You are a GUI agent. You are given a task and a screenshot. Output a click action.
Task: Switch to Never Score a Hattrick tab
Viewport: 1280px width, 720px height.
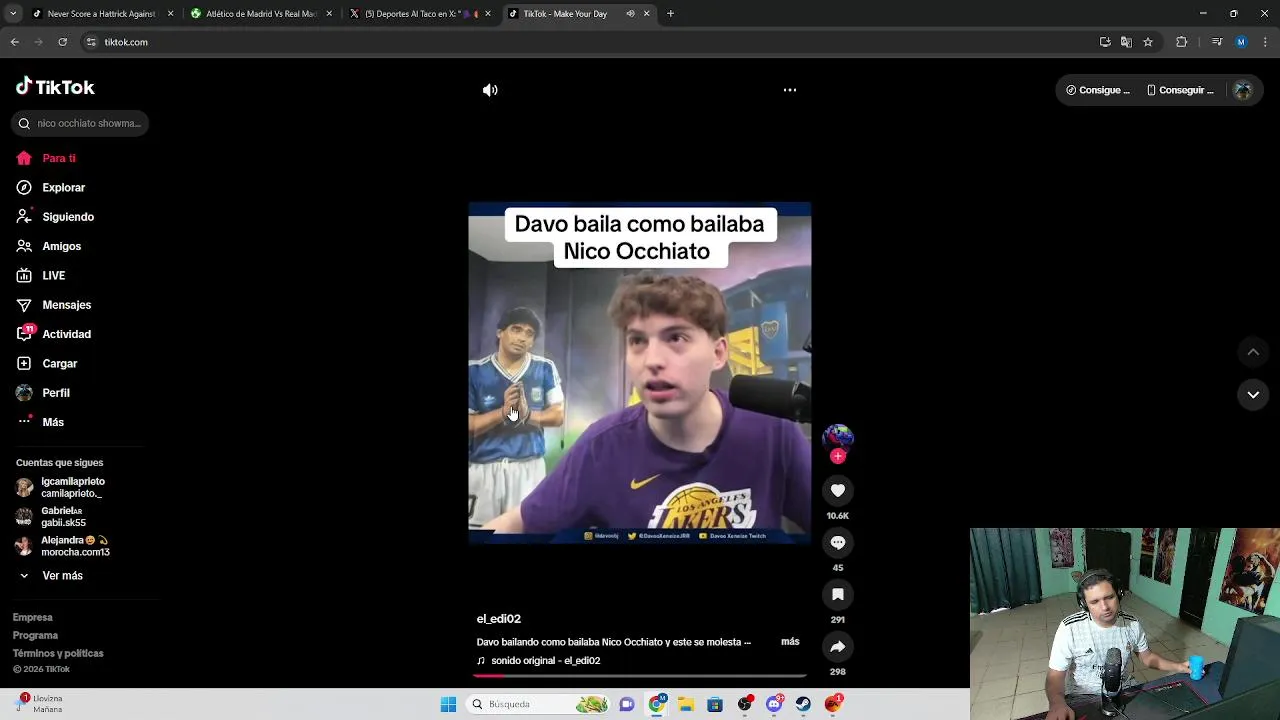pyautogui.click(x=102, y=14)
